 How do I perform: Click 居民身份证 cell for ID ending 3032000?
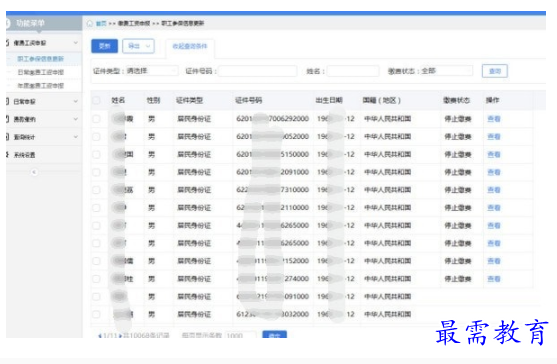click(194, 314)
